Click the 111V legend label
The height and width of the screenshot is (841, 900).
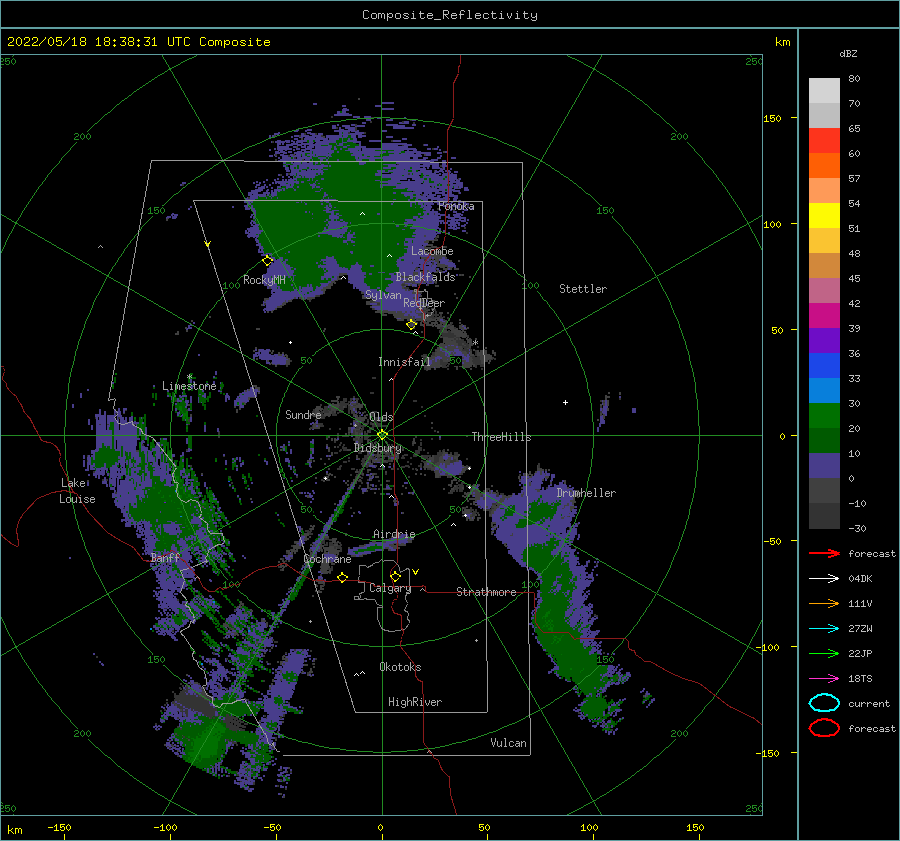pyautogui.click(x=860, y=603)
